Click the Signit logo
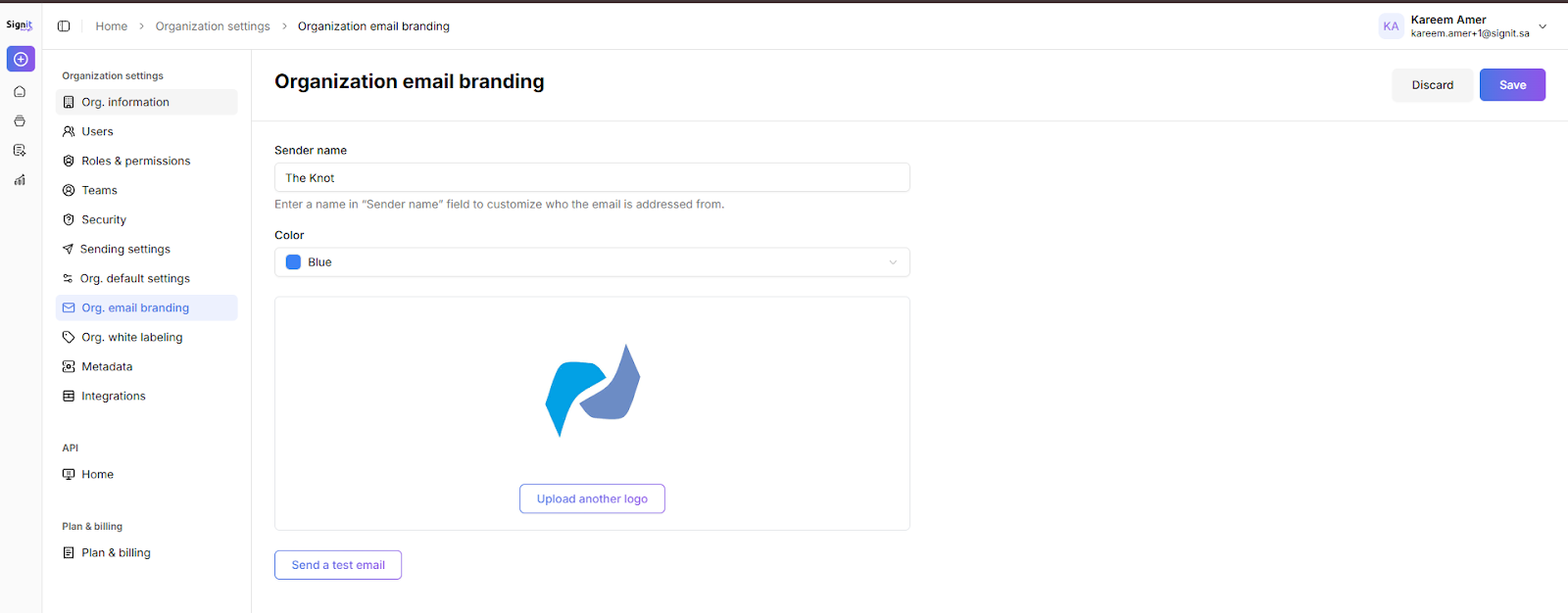1568x613 pixels. [x=20, y=25]
